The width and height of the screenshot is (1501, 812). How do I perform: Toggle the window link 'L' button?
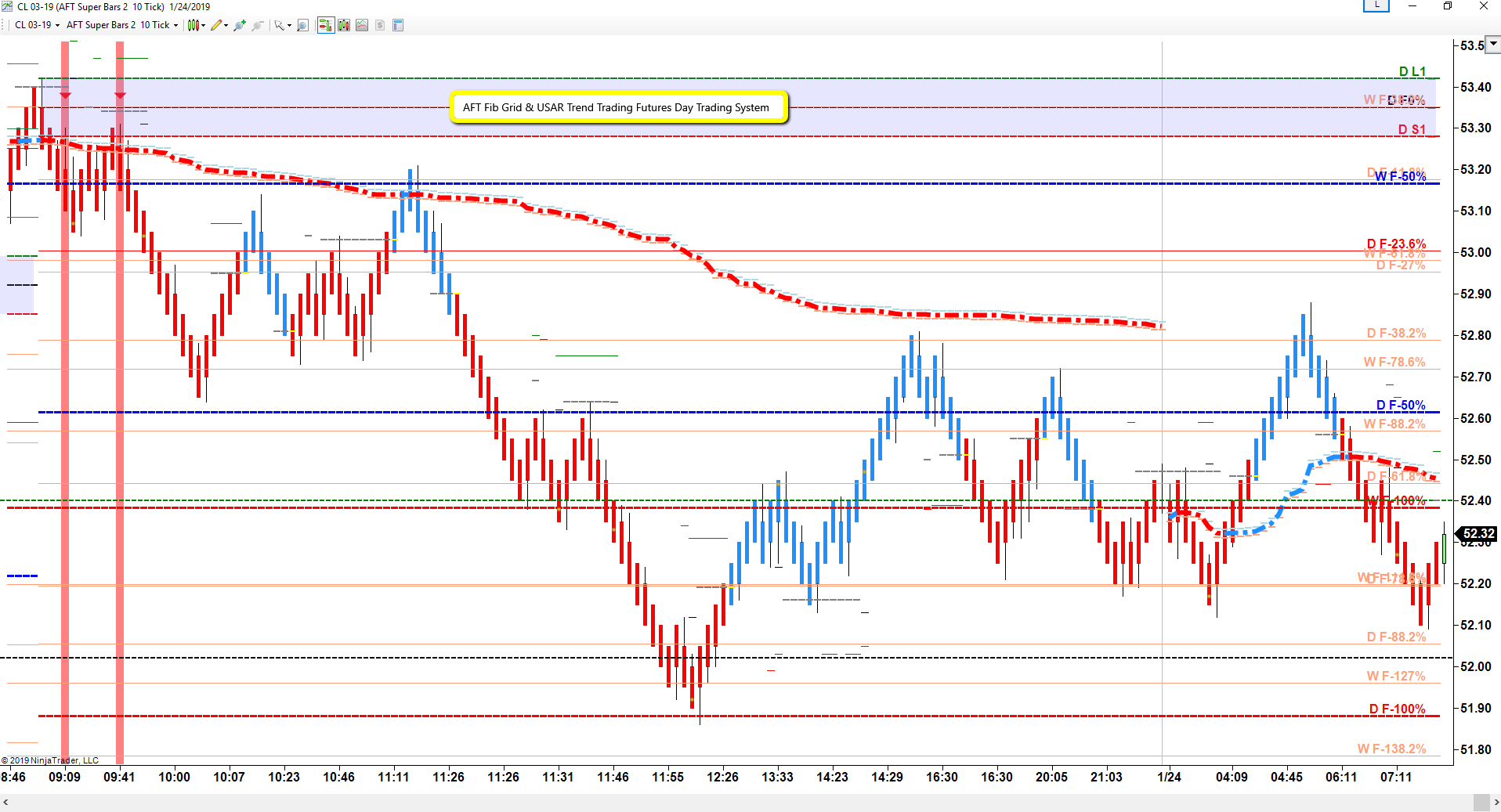tap(1376, 5)
